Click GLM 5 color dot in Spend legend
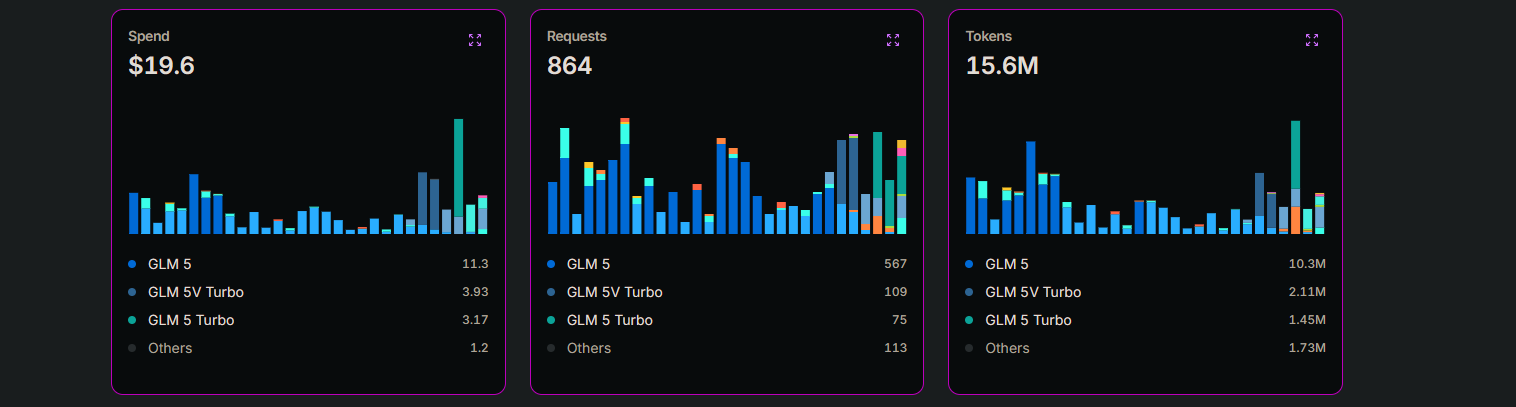This screenshot has height=407, width=1516. [x=132, y=264]
